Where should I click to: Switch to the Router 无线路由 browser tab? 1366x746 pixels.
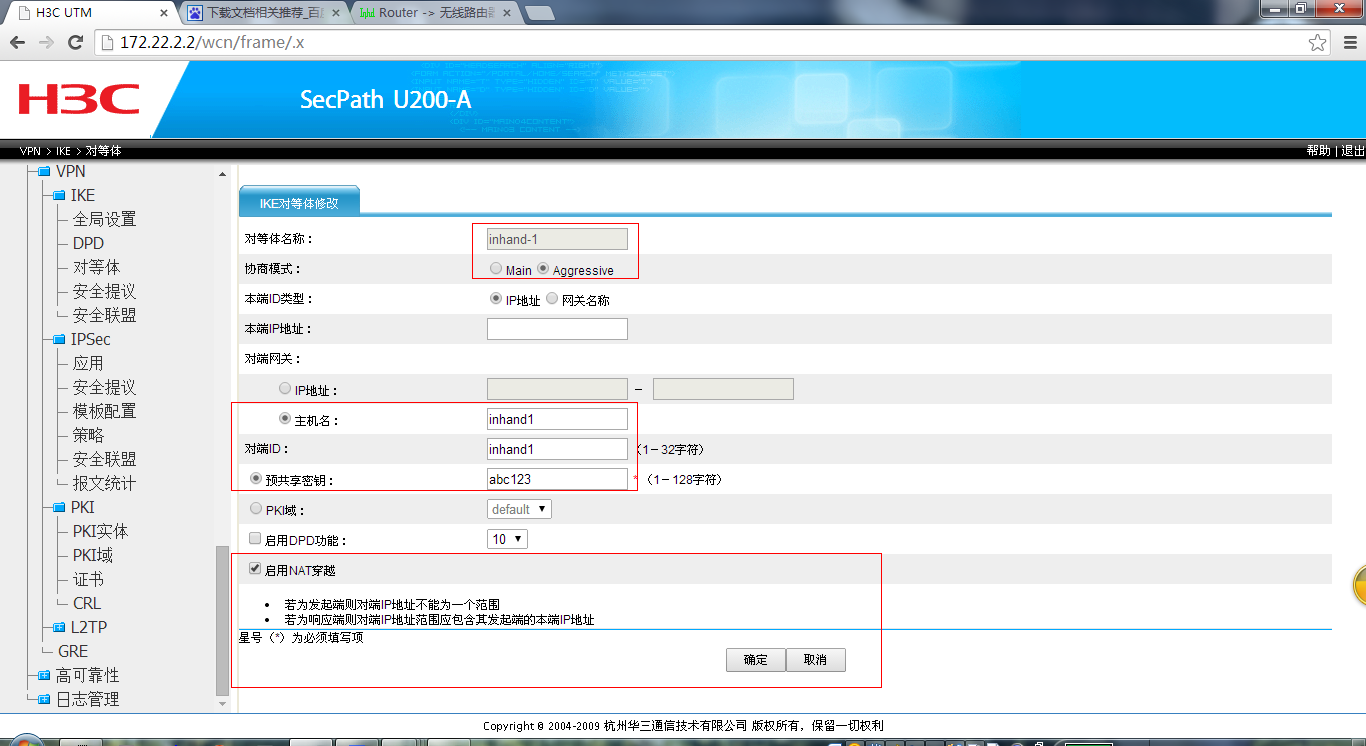(435, 13)
